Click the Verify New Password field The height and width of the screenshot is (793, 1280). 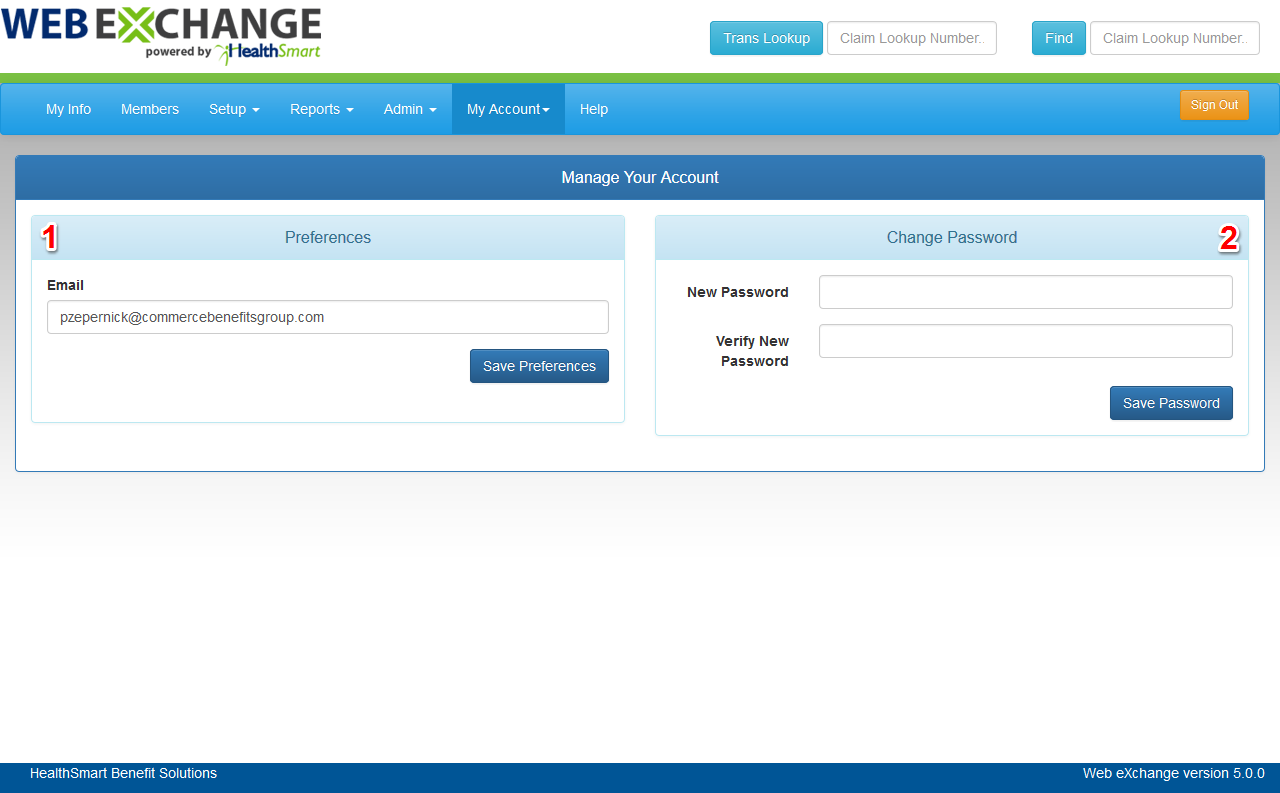1025,341
